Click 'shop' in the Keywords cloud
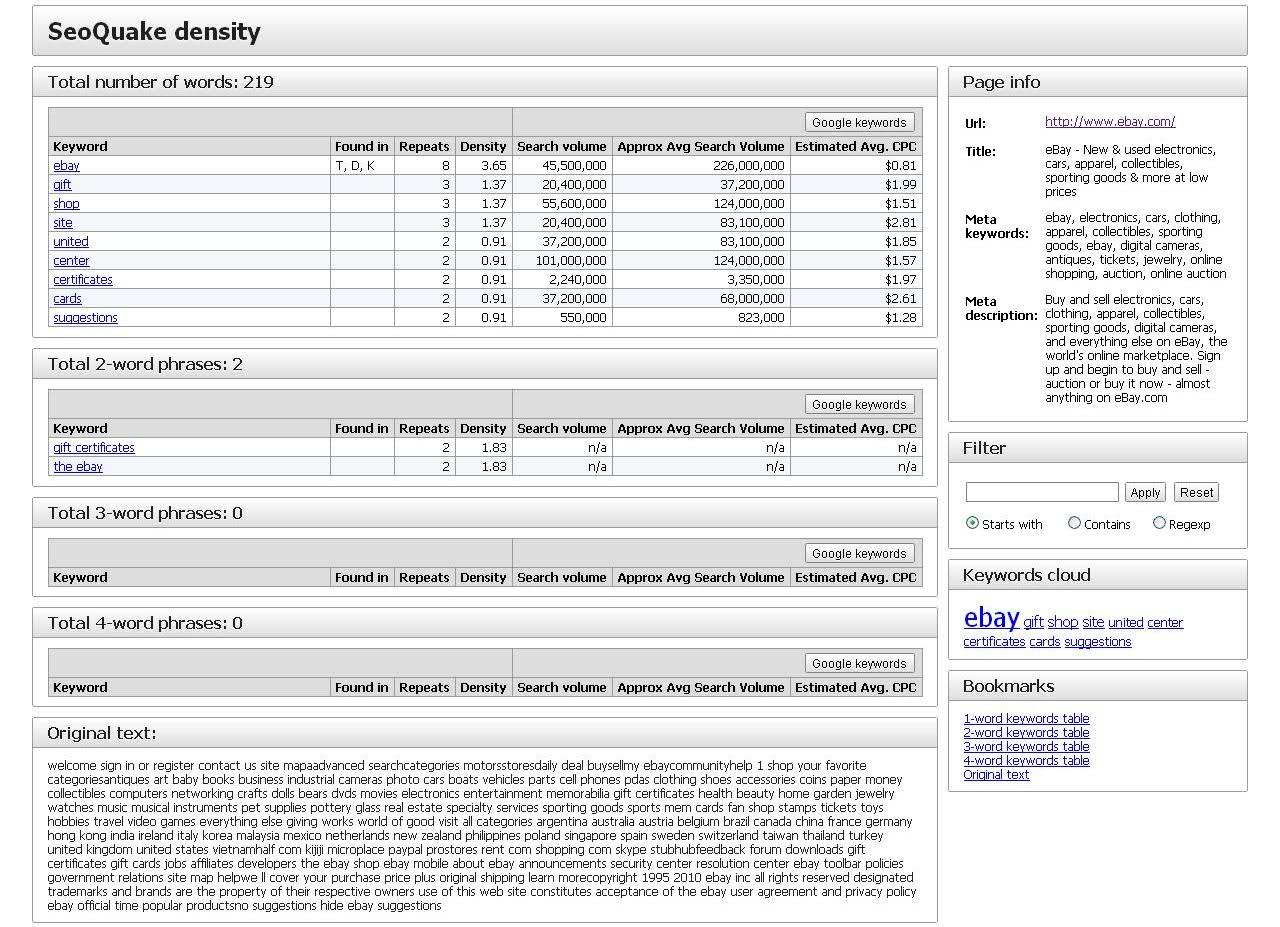The height and width of the screenshot is (927, 1280). [x=1062, y=622]
